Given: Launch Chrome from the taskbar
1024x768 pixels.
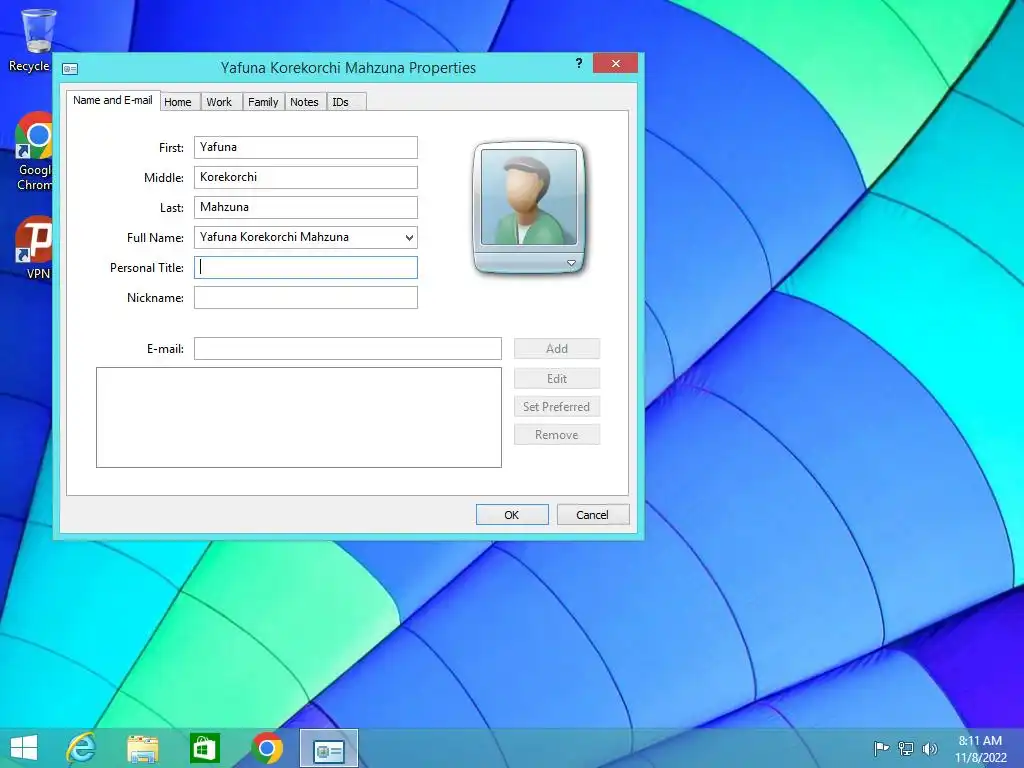Looking at the screenshot, I should tap(266, 748).
